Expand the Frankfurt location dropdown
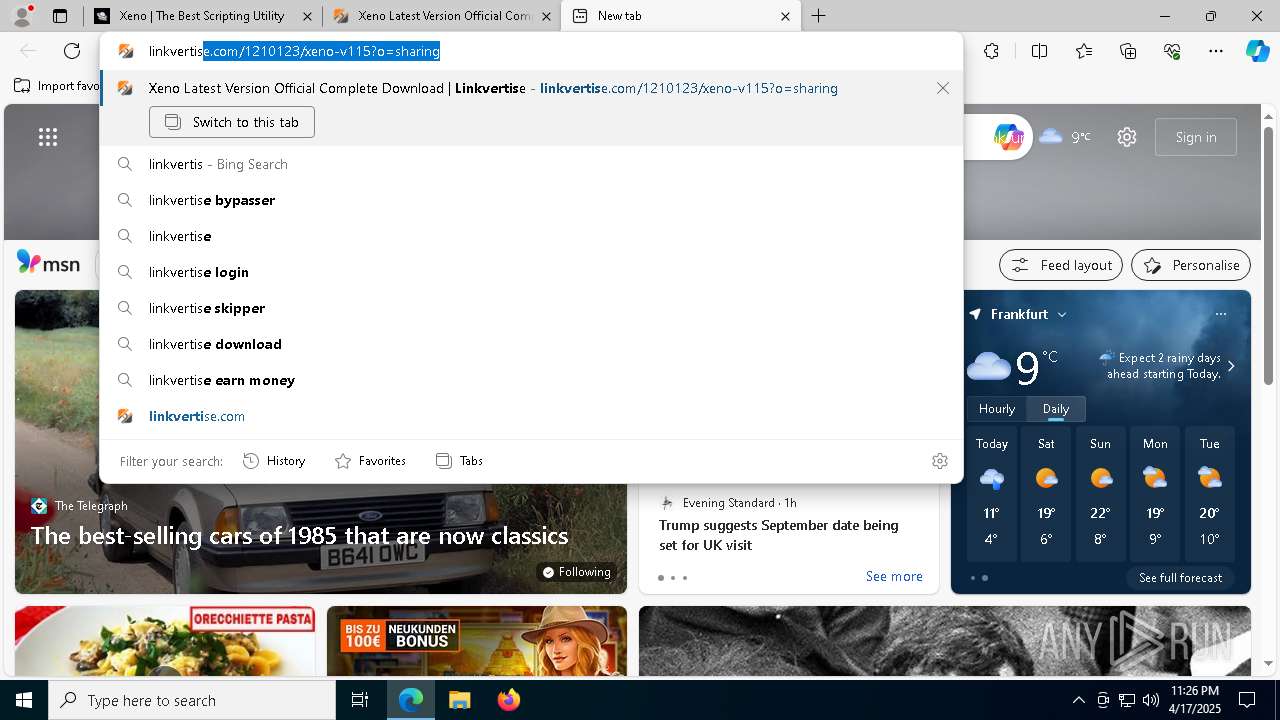This screenshot has width=1280, height=720. [x=1062, y=314]
